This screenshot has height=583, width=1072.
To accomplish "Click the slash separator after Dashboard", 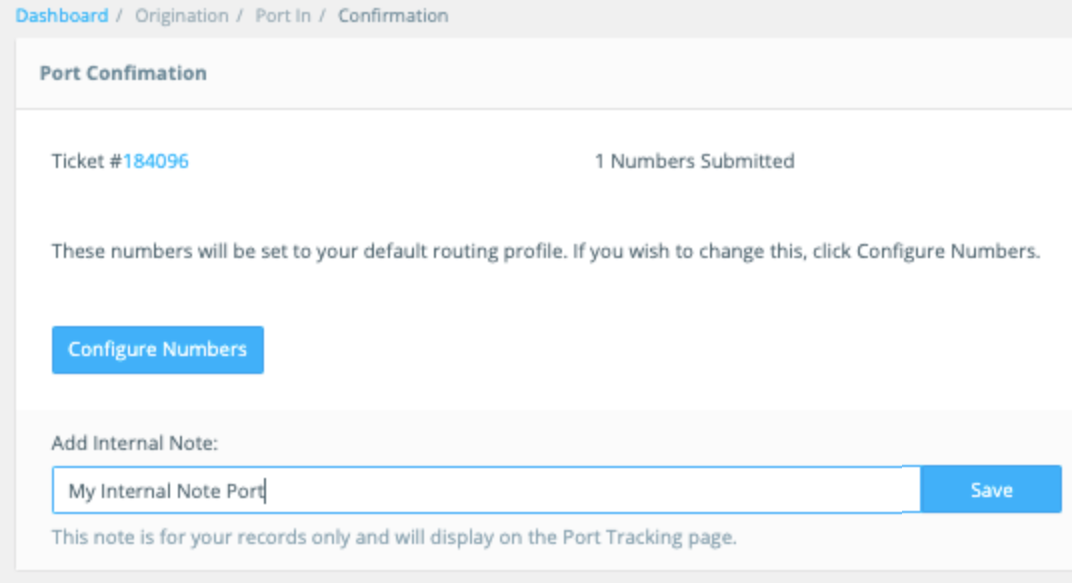I will coord(118,16).
